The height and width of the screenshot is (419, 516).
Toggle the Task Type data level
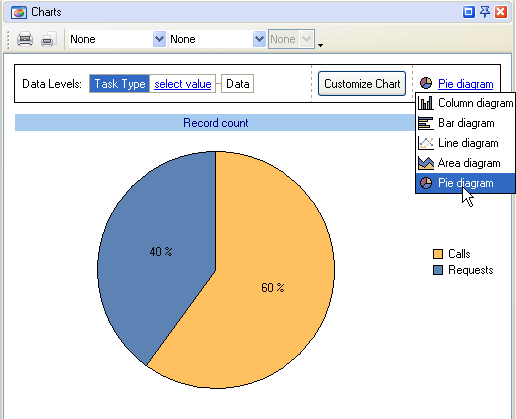click(119, 84)
